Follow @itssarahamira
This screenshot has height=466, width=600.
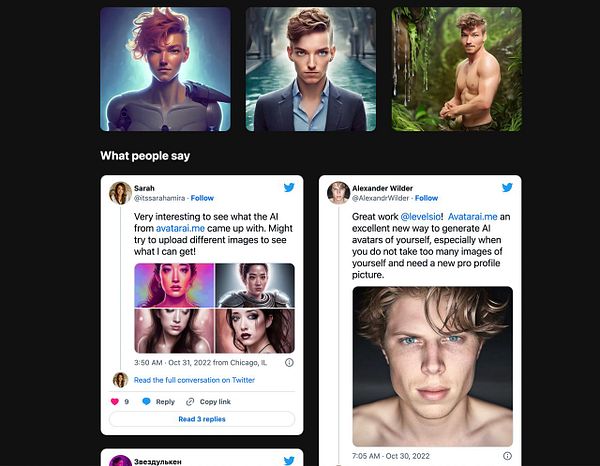202,198
